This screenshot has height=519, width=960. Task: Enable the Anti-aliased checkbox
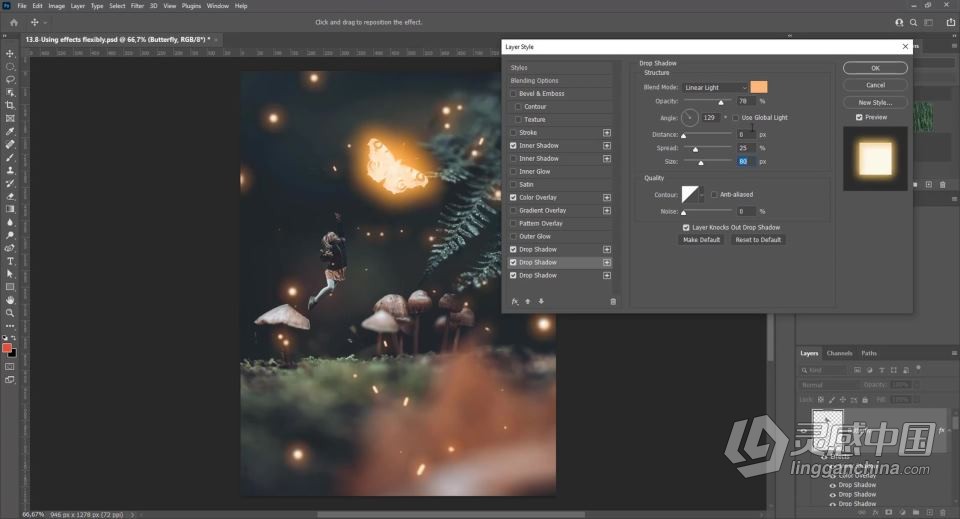714,195
